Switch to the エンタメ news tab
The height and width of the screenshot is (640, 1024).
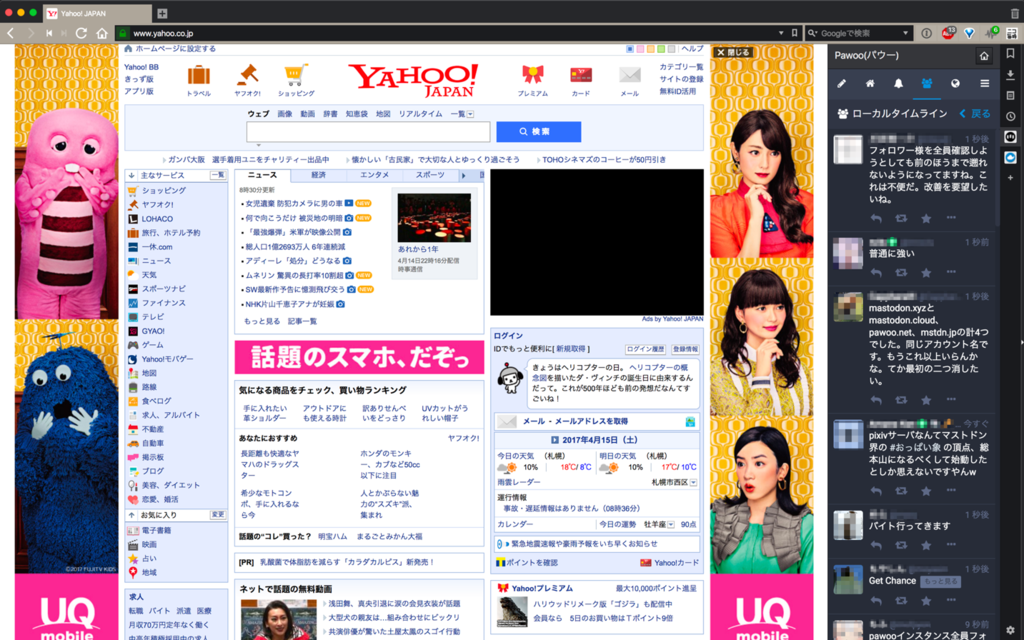374,175
